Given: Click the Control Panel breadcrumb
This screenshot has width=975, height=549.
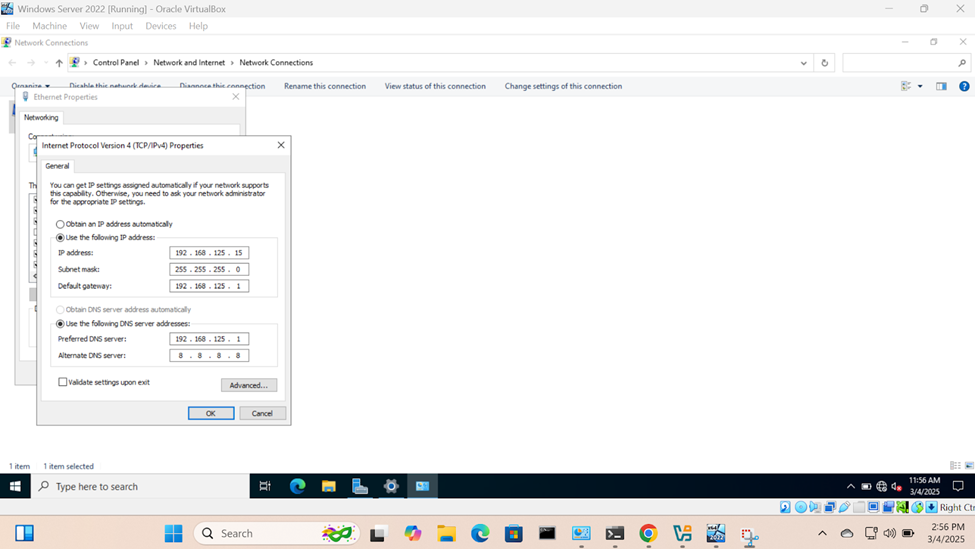Looking at the screenshot, I should click(116, 63).
